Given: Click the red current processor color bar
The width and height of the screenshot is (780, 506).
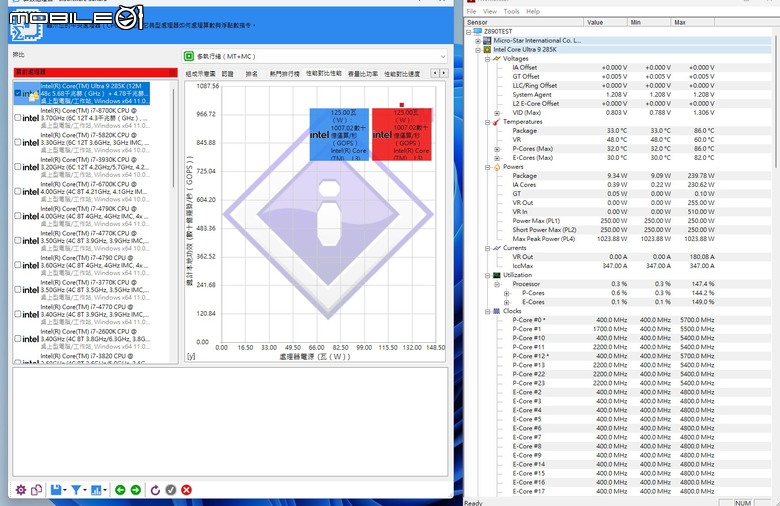Looking at the screenshot, I should (x=96, y=72).
